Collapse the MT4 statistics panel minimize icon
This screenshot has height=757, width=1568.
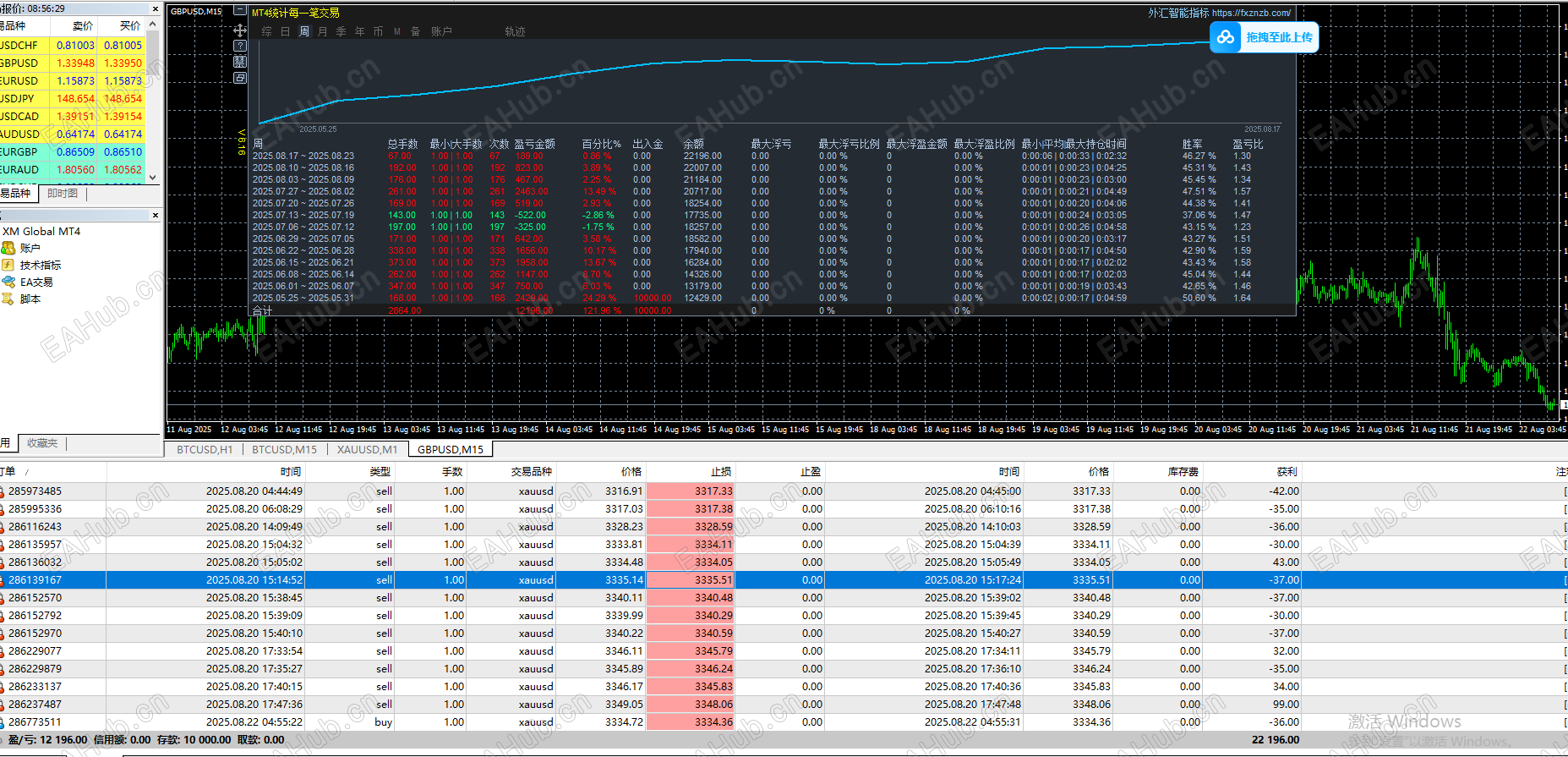pos(240,12)
